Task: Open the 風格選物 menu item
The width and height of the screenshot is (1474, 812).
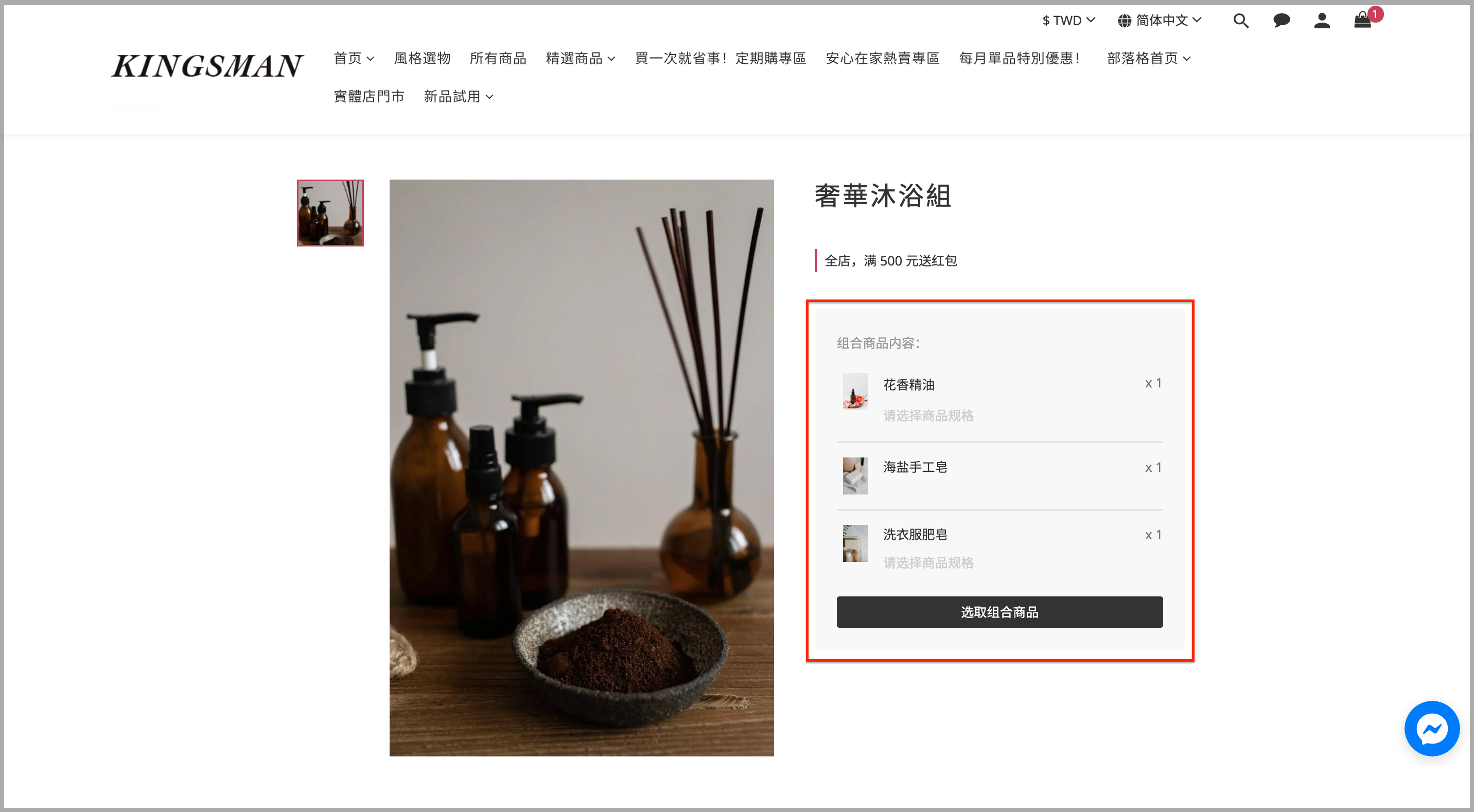Action: (423, 58)
